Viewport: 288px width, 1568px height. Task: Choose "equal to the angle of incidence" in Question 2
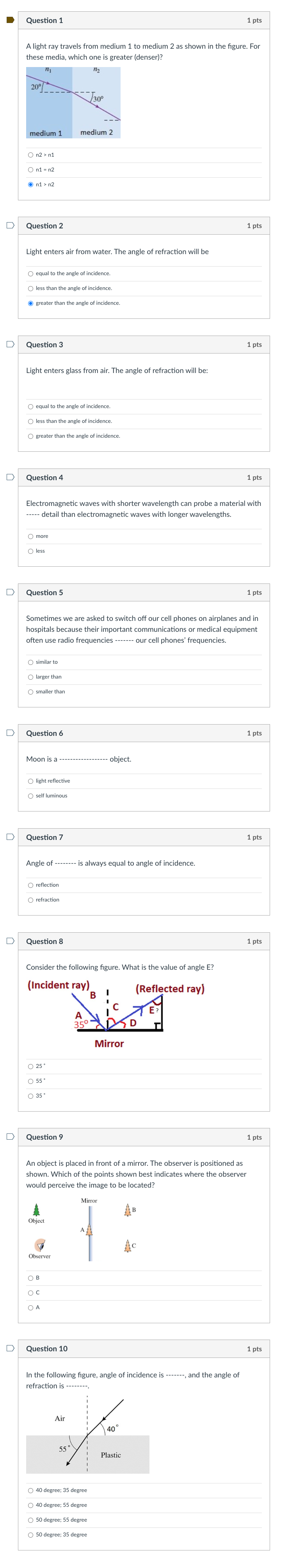tap(31, 274)
